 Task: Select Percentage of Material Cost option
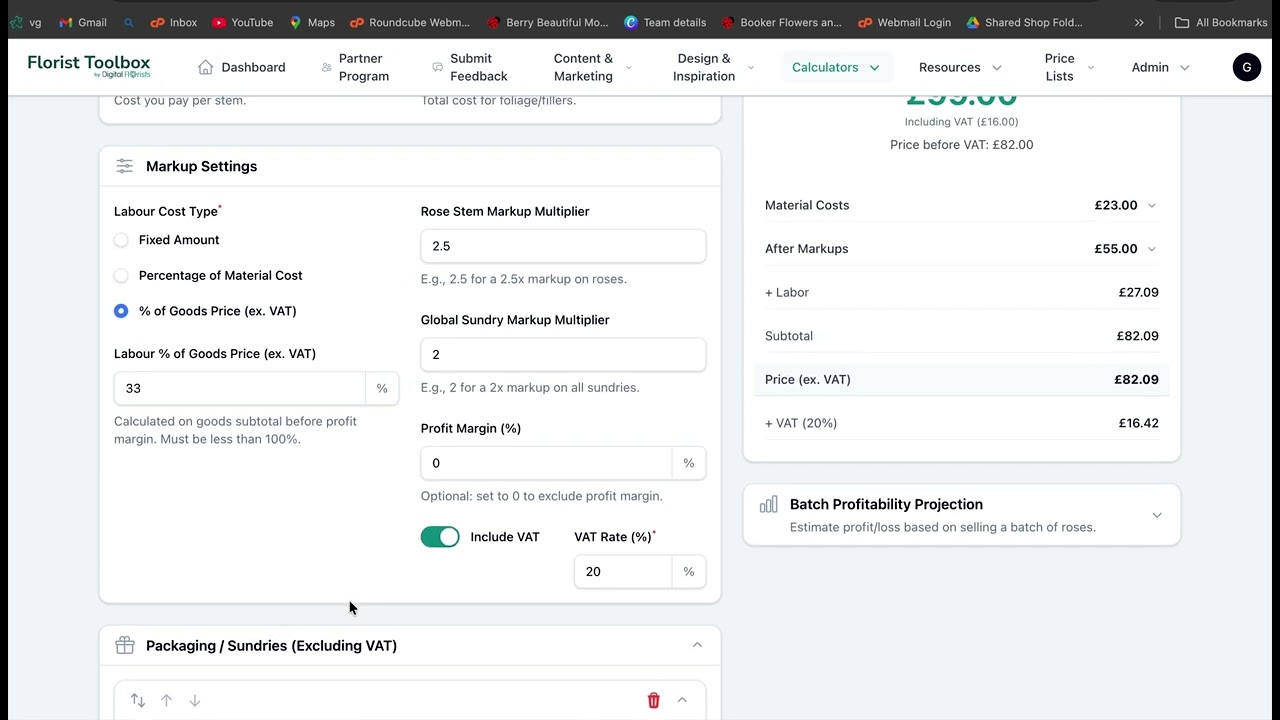click(121, 275)
